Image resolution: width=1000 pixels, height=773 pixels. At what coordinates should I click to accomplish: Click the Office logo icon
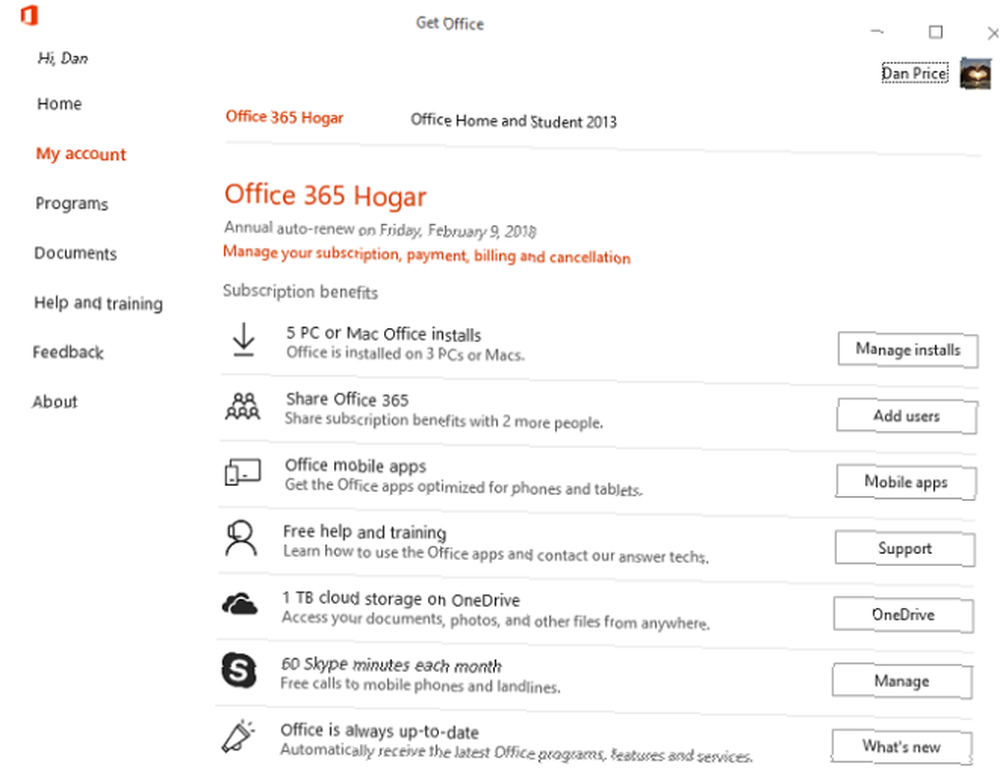tap(29, 15)
